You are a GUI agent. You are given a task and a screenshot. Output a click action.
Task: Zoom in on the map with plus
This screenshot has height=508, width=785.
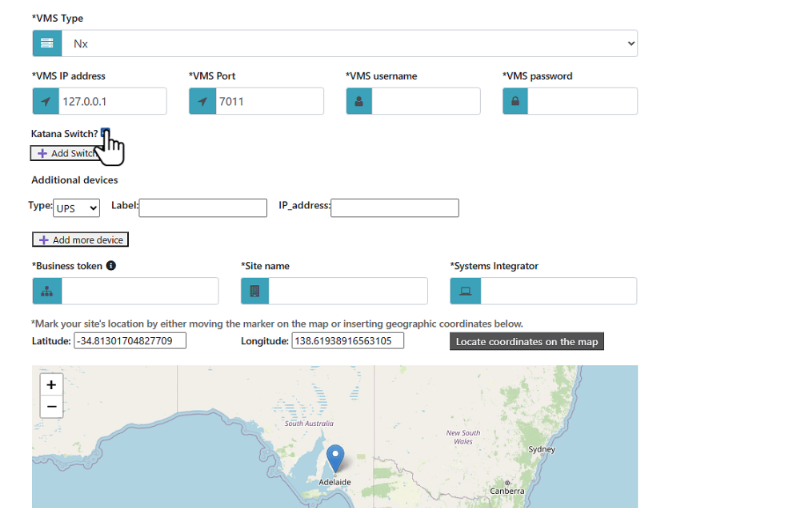(x=51, y=385)
